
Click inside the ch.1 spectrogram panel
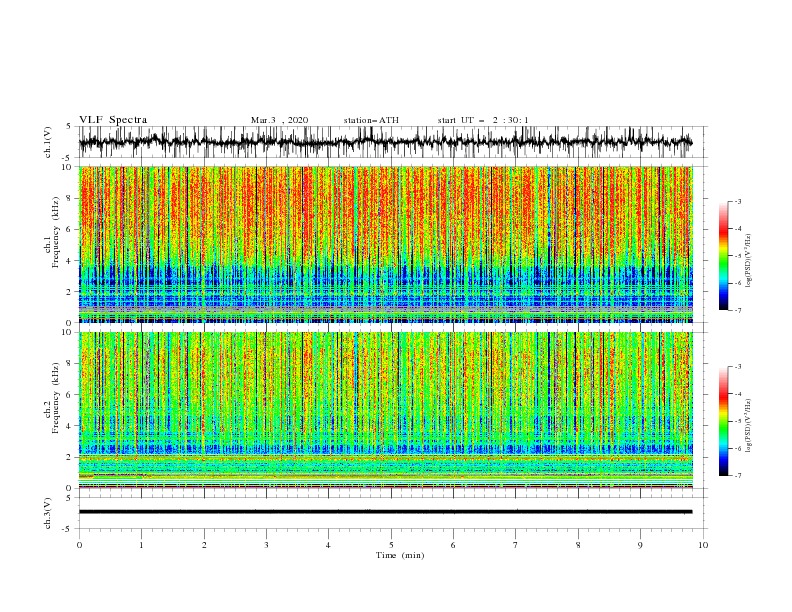(x=385, y=244)
